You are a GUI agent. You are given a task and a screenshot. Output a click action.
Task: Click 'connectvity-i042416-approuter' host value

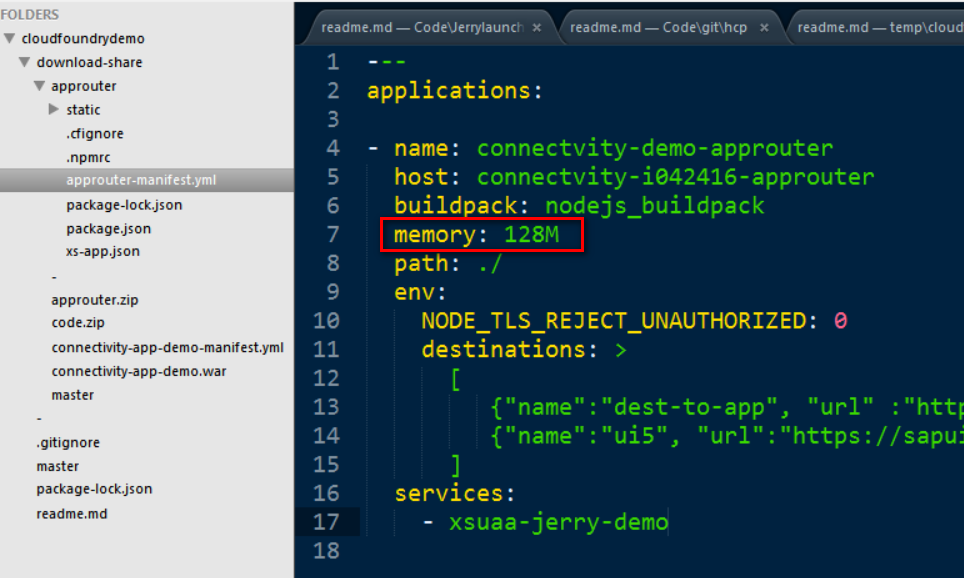[675, 177]
